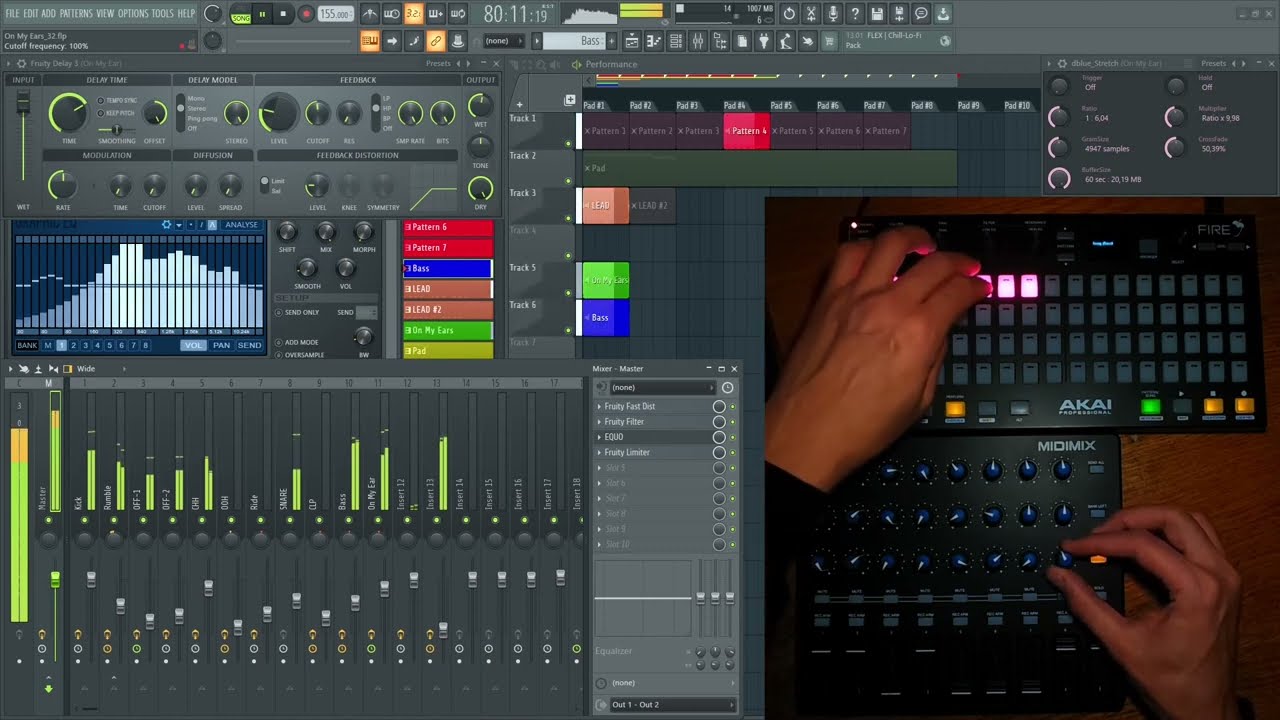
Task: Open the TOOLS menu
Action: [x=162, y=13]
